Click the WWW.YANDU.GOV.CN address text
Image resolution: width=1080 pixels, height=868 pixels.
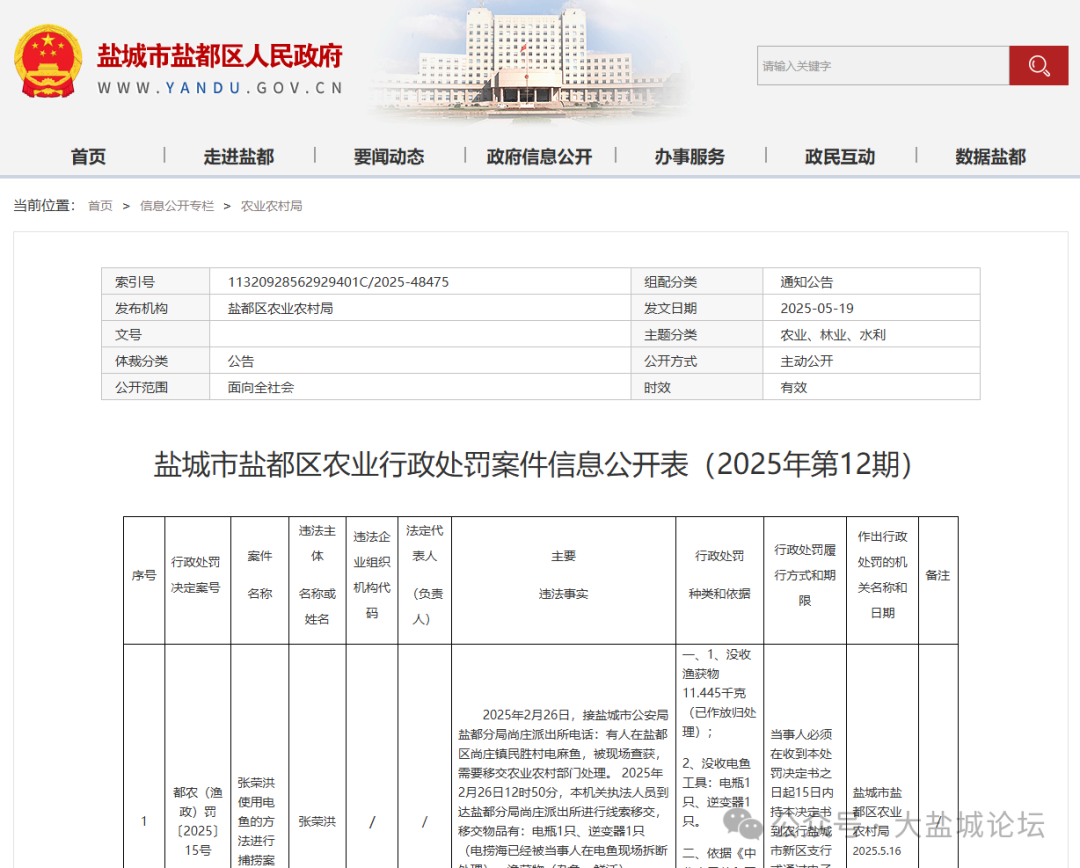click(x=220, y=88)
